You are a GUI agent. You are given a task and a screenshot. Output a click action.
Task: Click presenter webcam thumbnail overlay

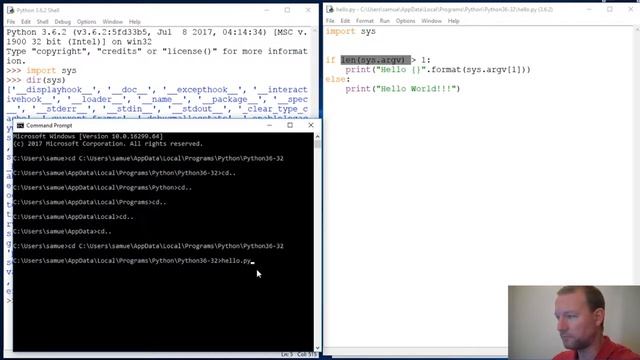click(x=574, y=322)
